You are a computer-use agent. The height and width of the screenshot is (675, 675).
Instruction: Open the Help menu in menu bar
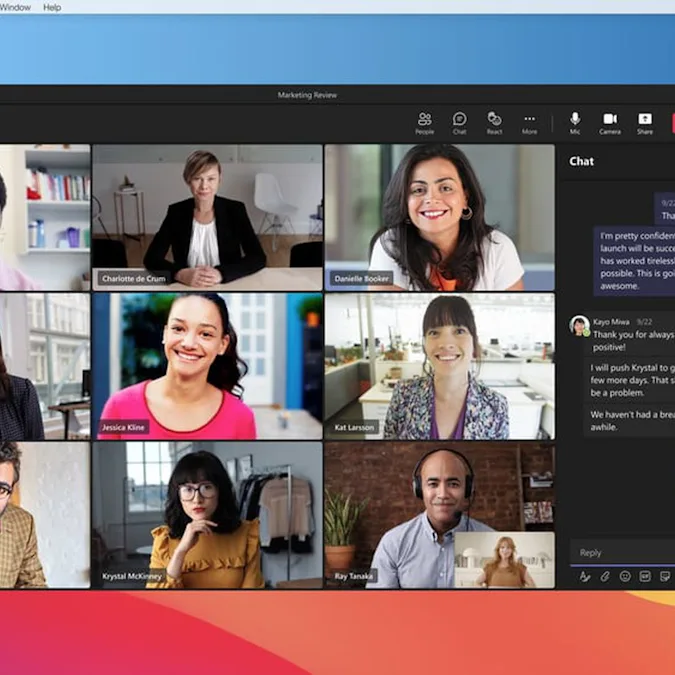52,7
